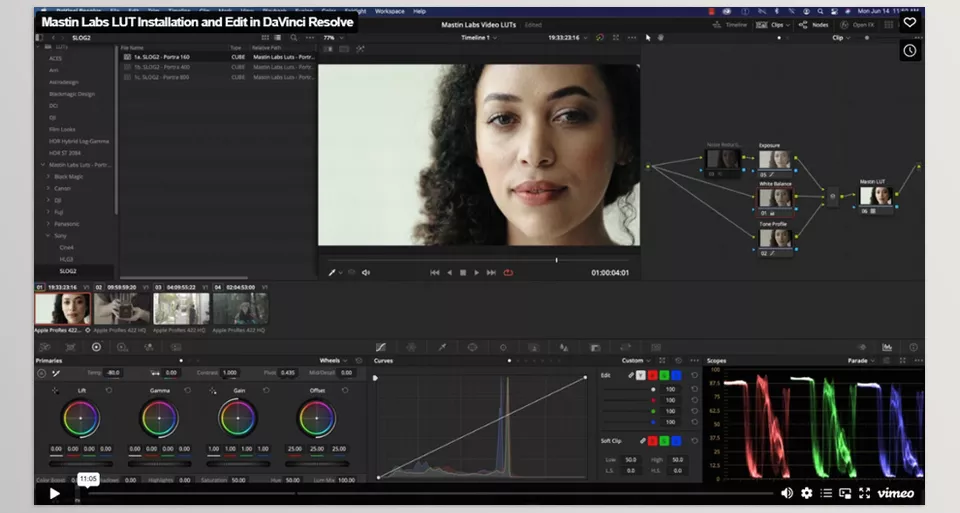Save video to Watch Later
Viewport: 960px width, 513px height.
(910, 51)
